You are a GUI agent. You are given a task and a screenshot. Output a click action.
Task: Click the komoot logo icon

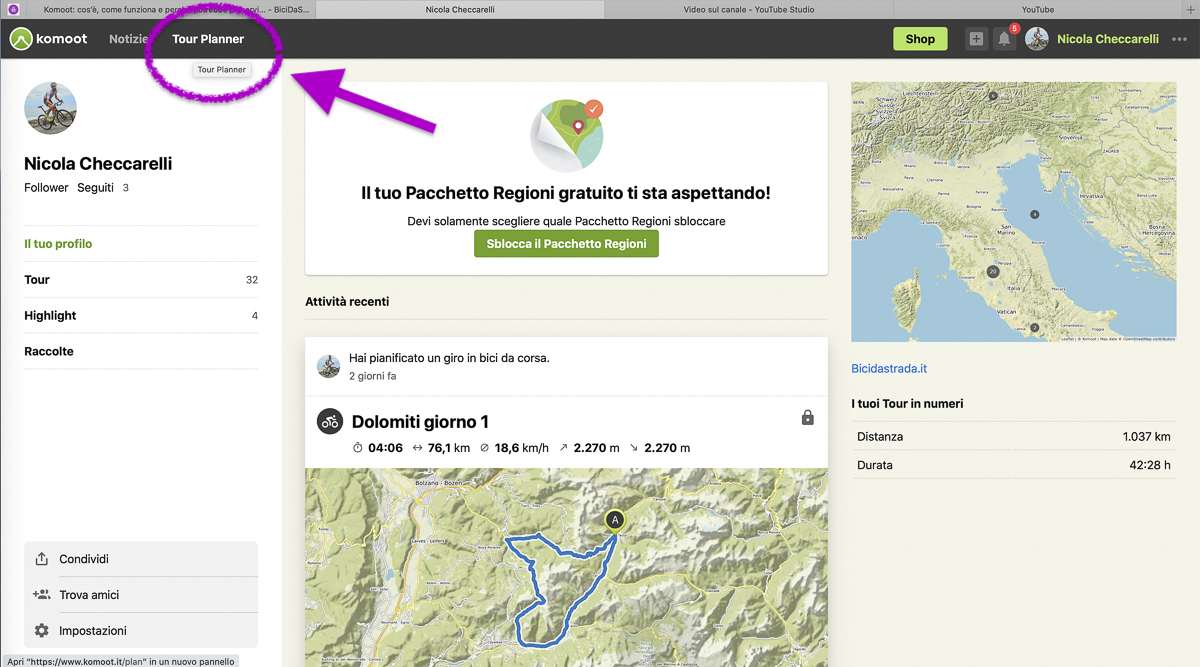point(21,39)
